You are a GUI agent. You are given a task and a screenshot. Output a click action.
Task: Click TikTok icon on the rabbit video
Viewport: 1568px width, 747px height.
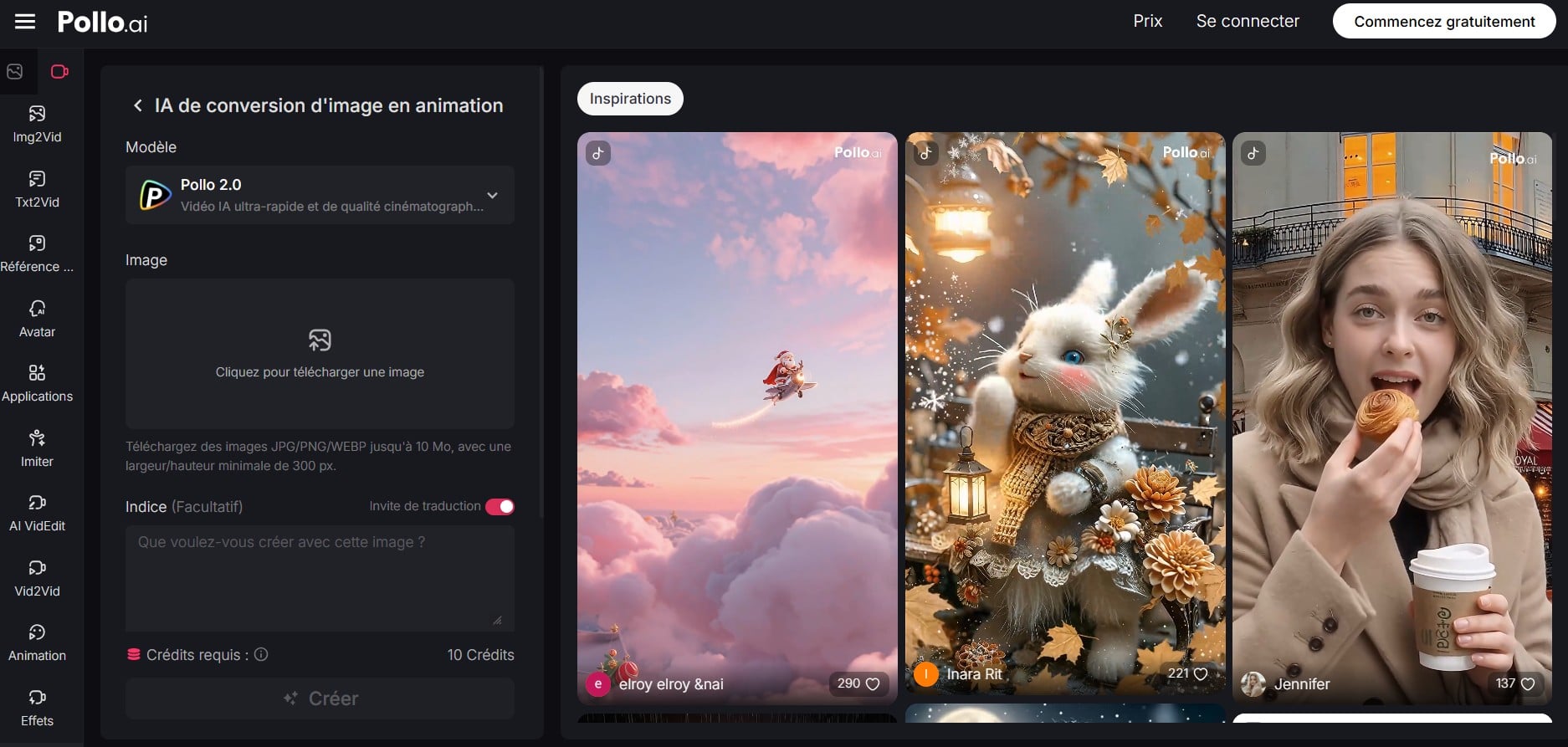[x=926, y=153]
